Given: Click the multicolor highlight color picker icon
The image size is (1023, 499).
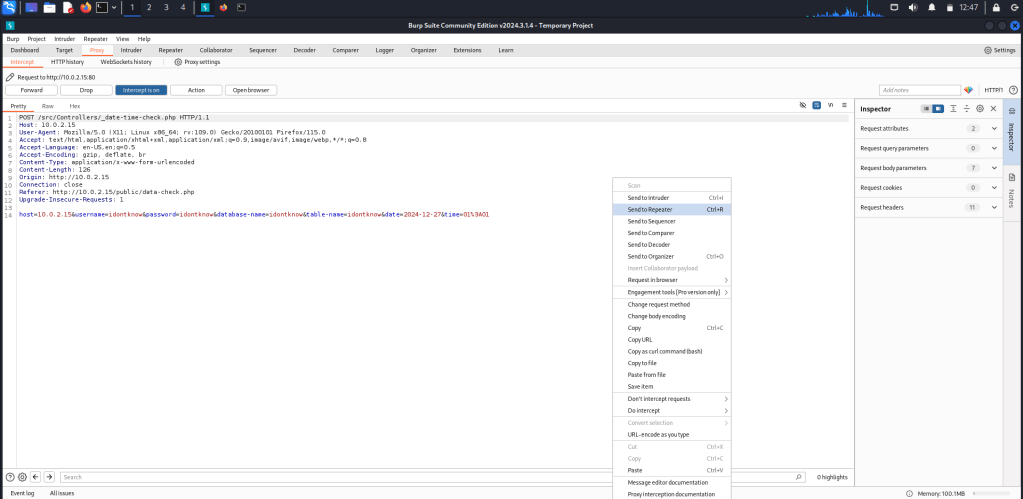Looking at the screenshot, I should coord(968,90).
